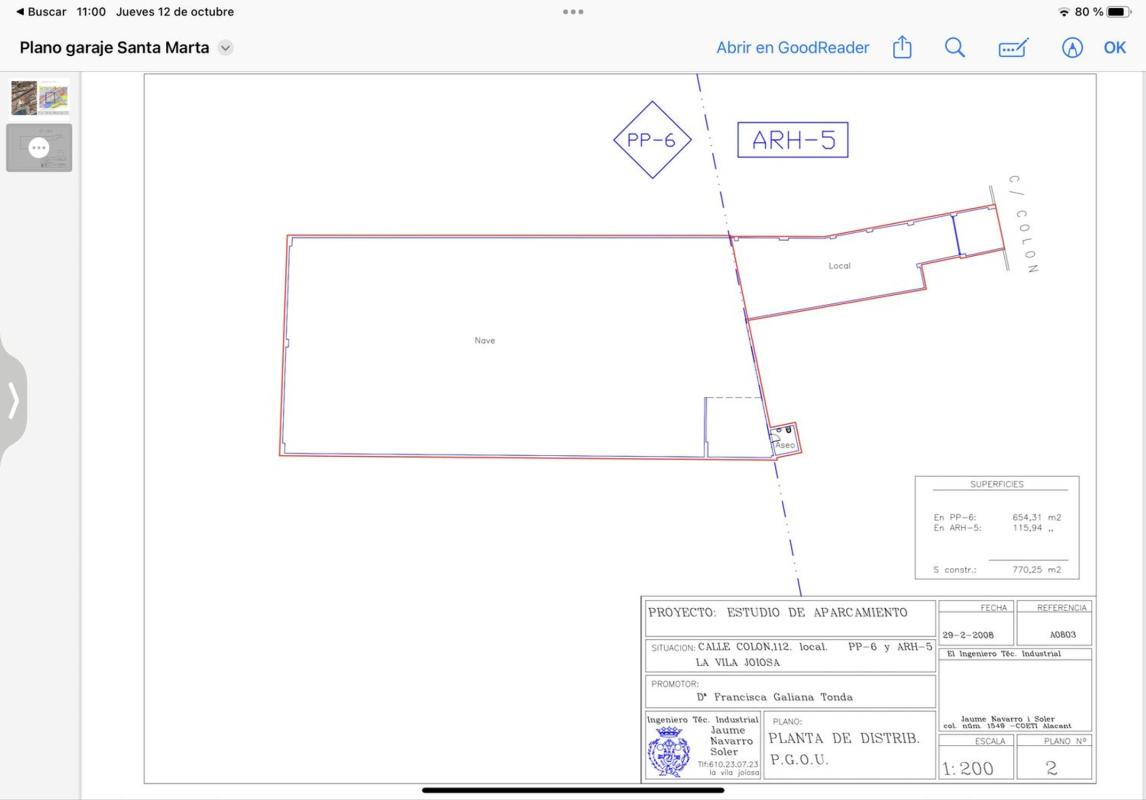Screen dimensions: 1146x800
Task: Tap OK to close the preview
Action: 1115,47
